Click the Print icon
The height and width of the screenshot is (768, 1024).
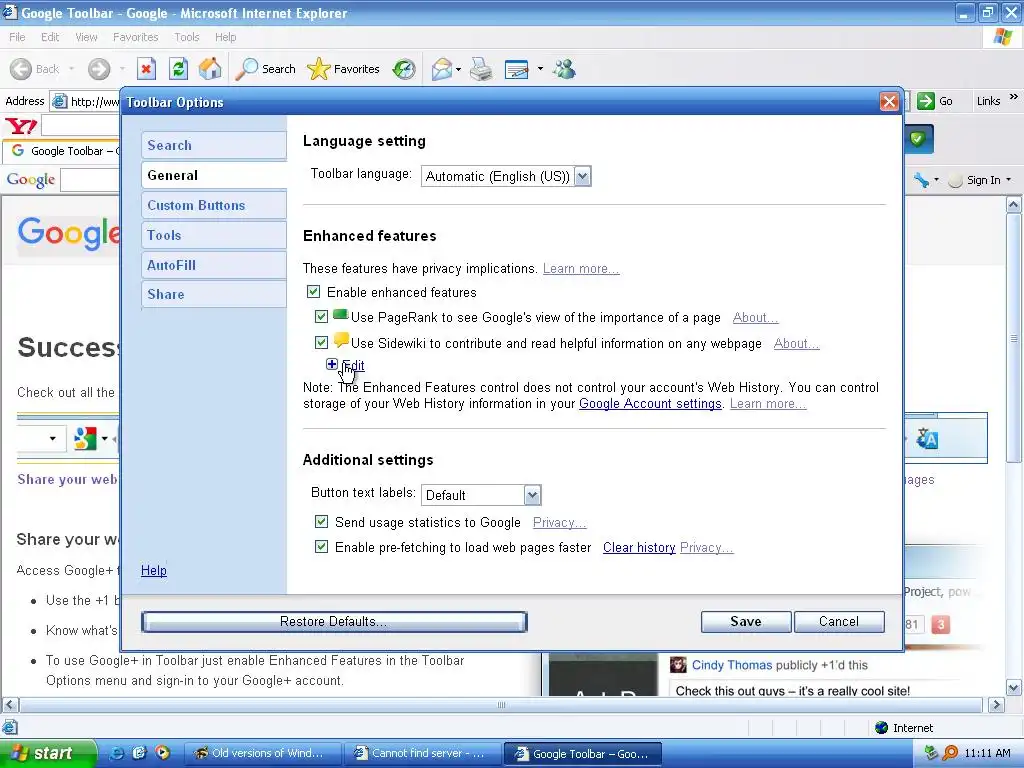coord(481,69)
